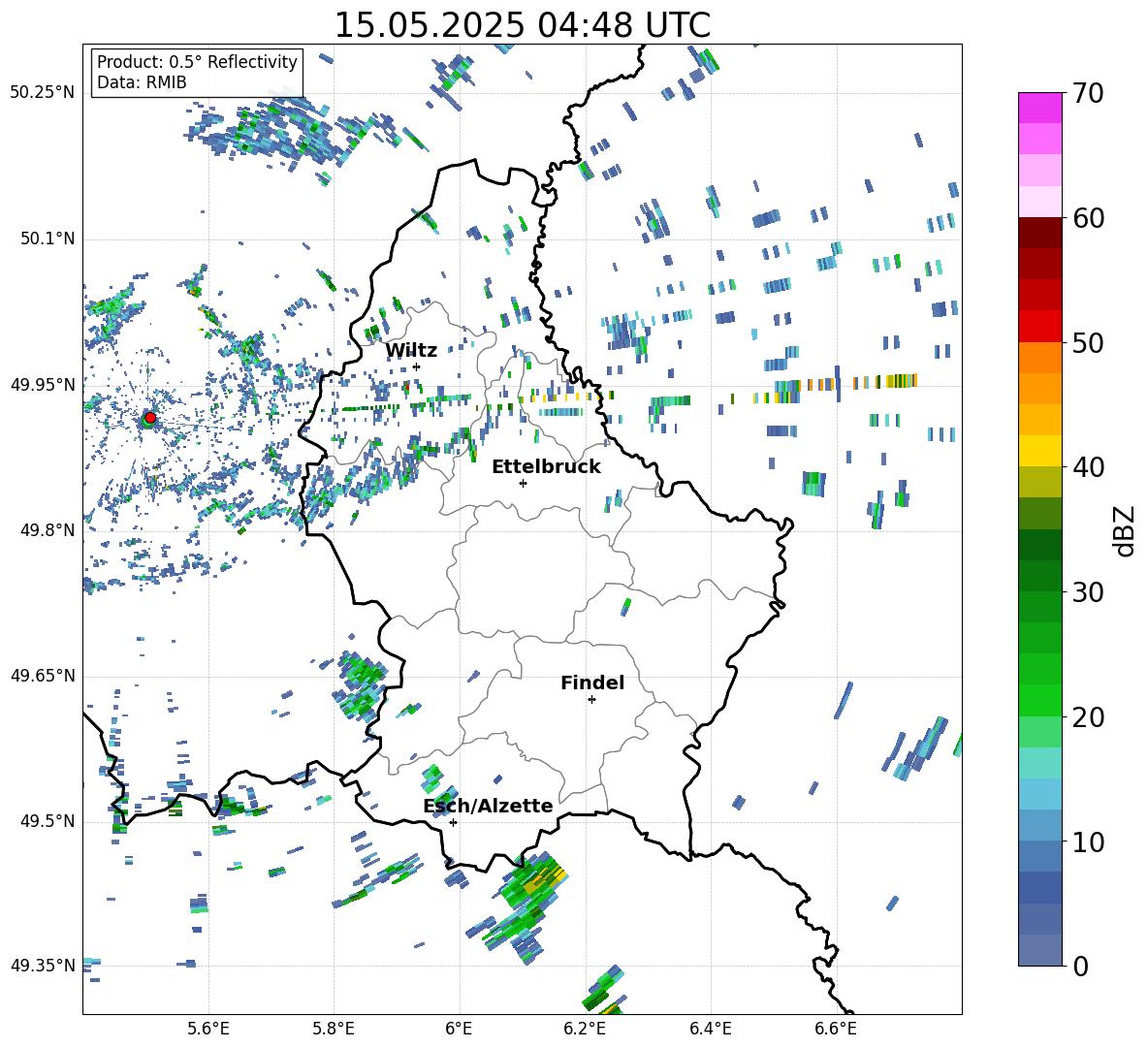
Task: Click the 10 tick on colorbar
Action: point(1087,842)
